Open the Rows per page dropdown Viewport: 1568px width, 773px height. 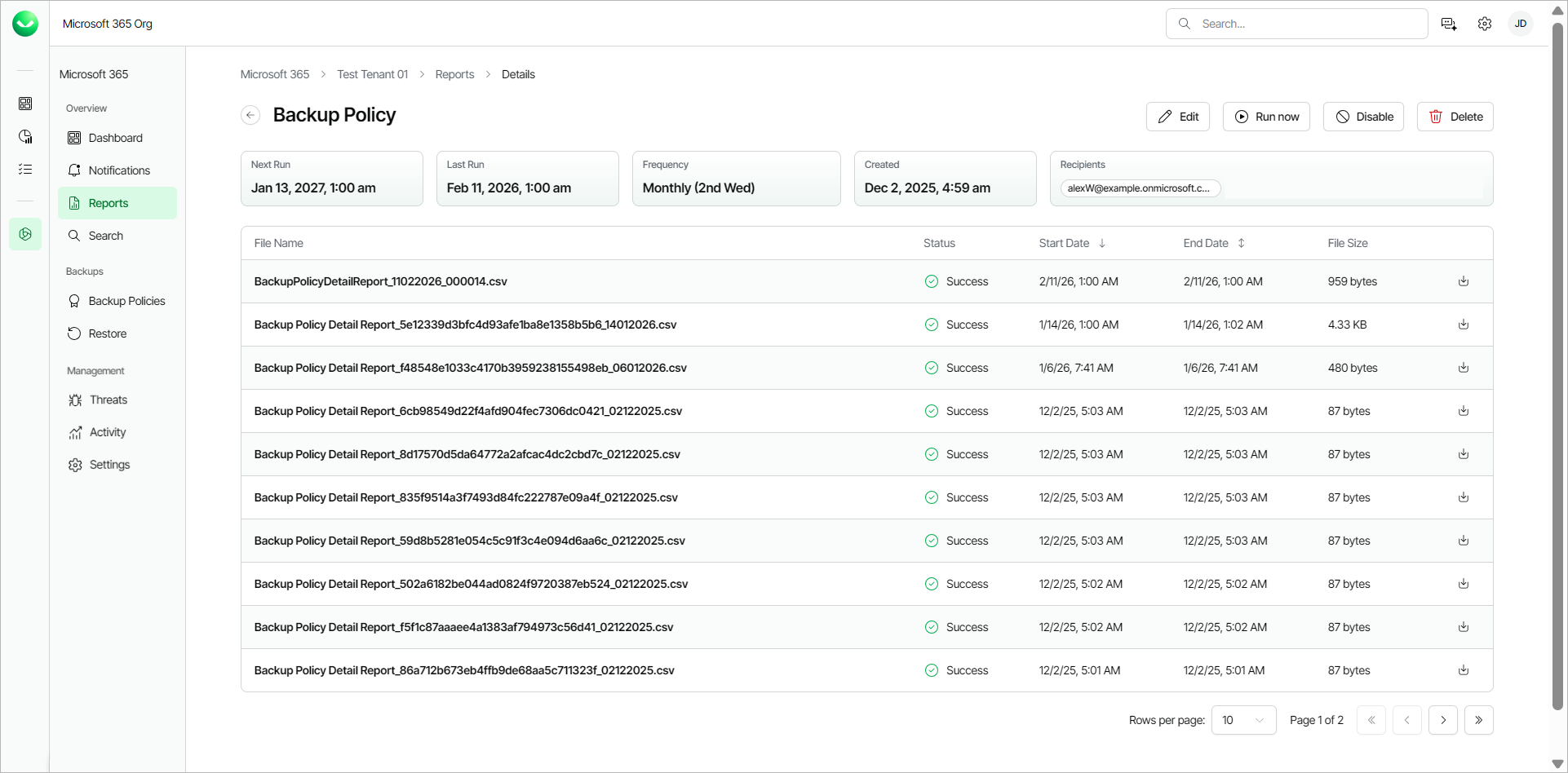(1242, 720)
